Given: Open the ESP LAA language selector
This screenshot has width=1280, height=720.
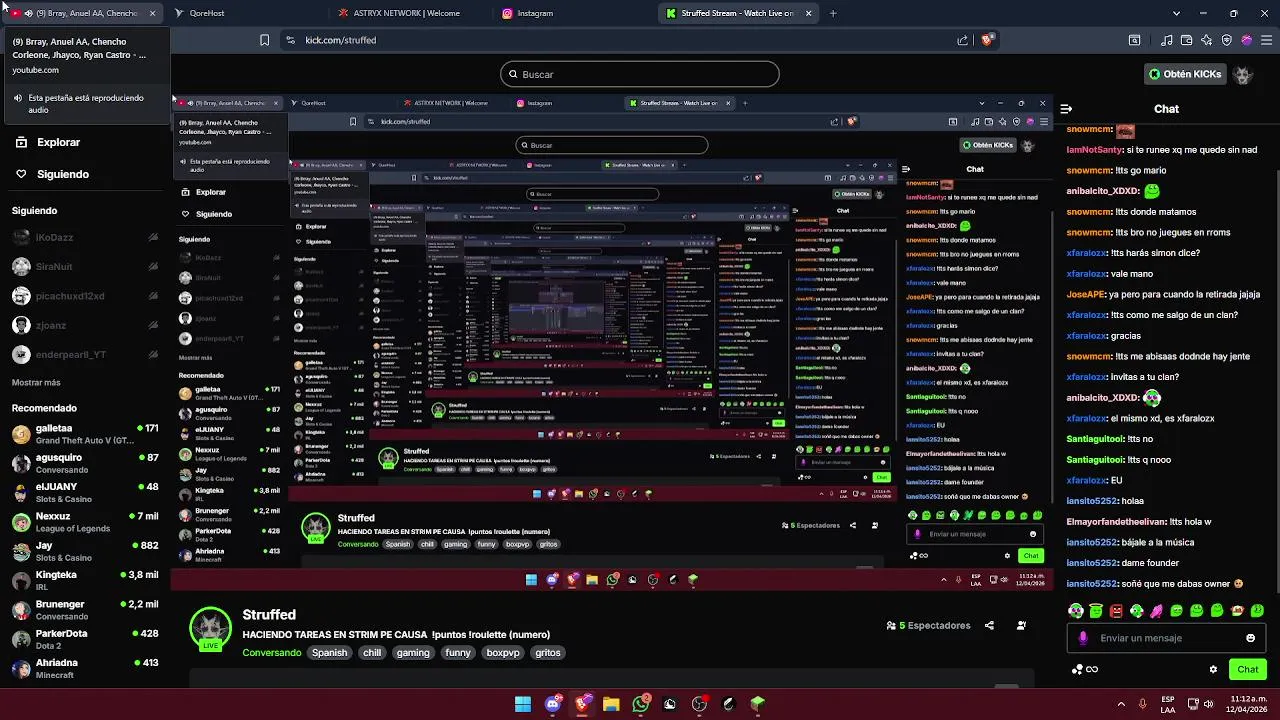Looking at the screenshot, I should [x=1168, y=704].
